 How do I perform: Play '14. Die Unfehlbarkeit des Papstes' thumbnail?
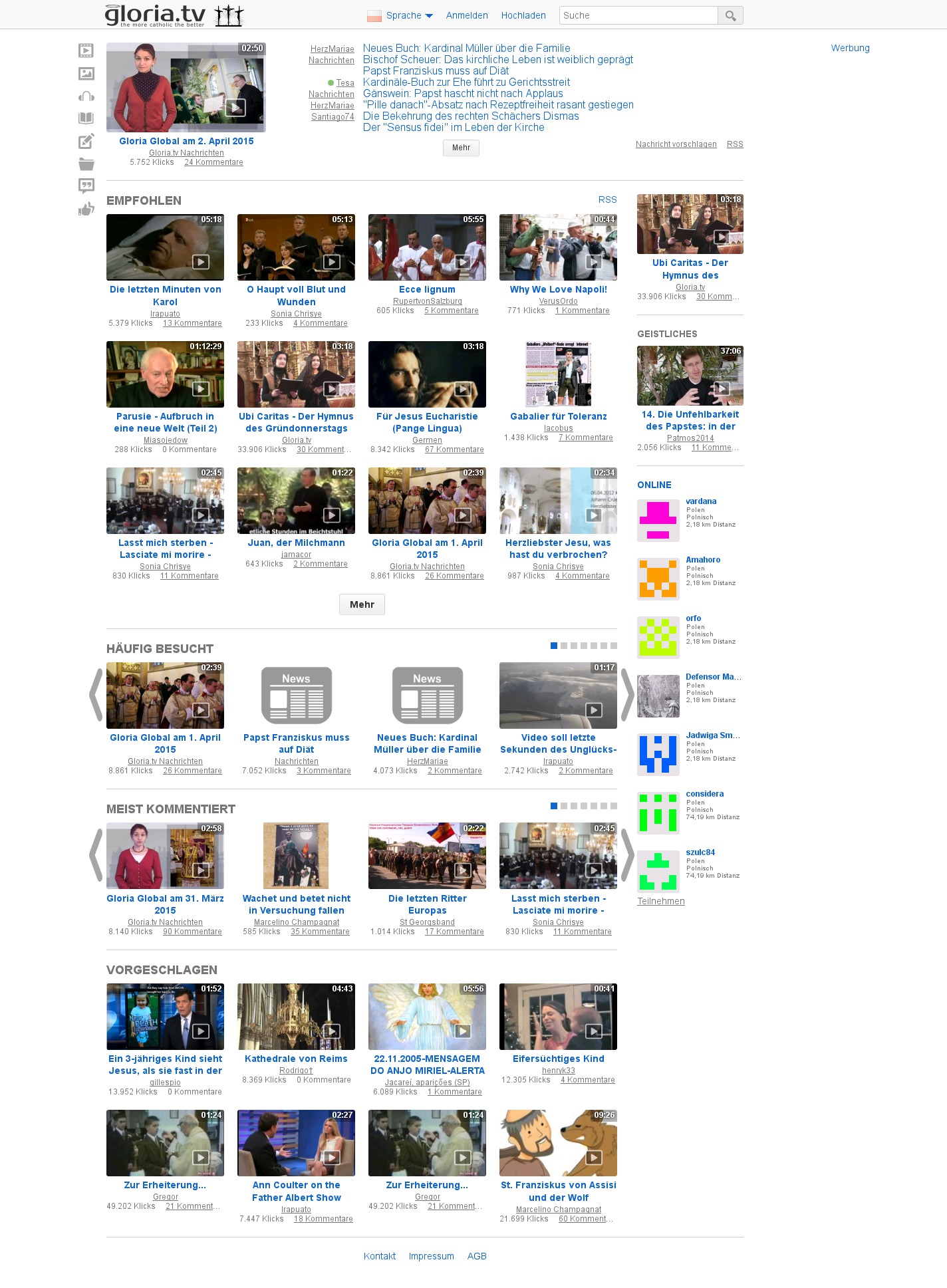690,376
